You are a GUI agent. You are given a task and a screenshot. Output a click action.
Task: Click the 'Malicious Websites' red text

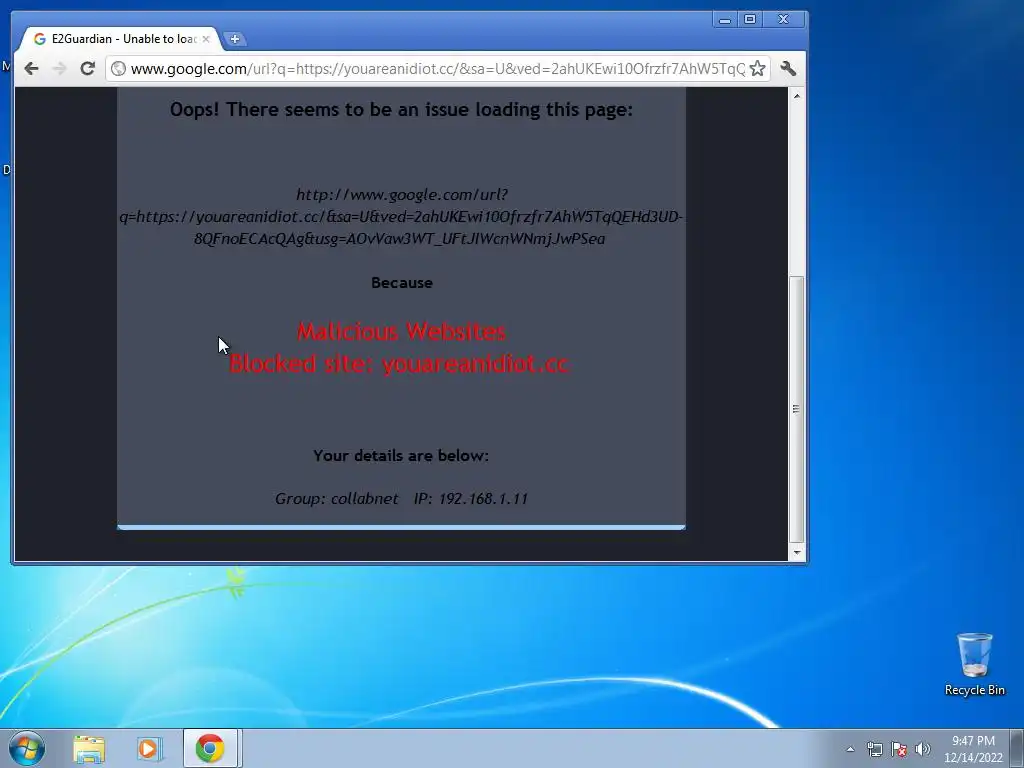(401, 332)
